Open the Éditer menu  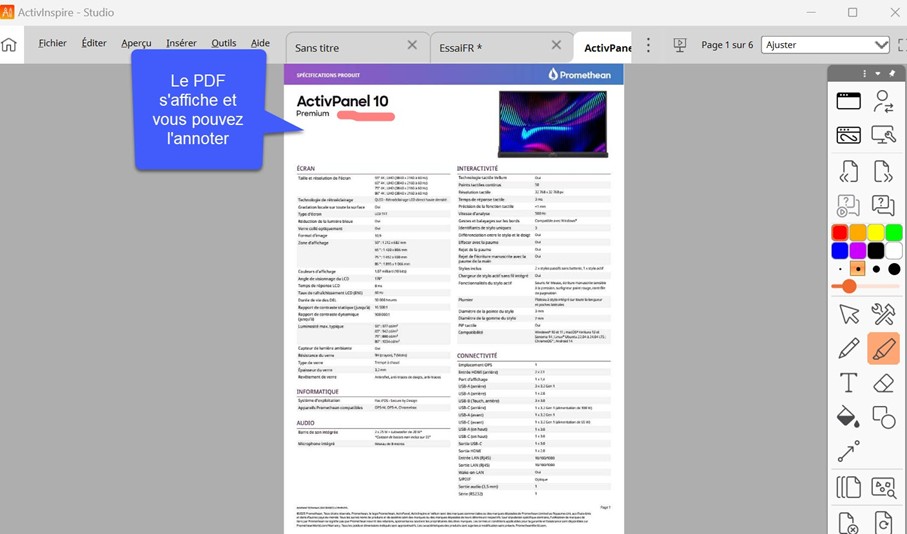click(94, 43)
